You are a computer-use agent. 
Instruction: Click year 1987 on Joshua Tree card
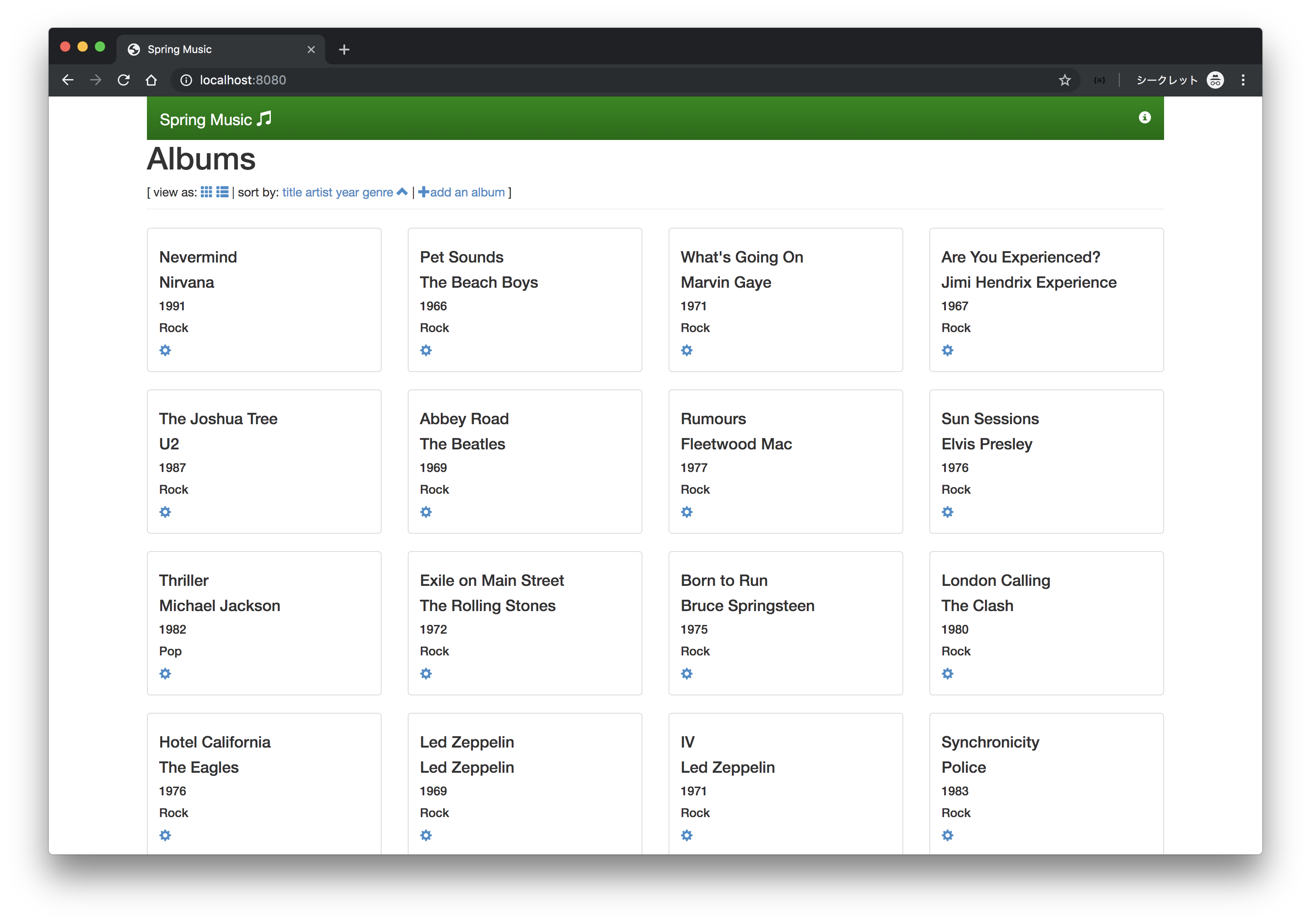172,468
